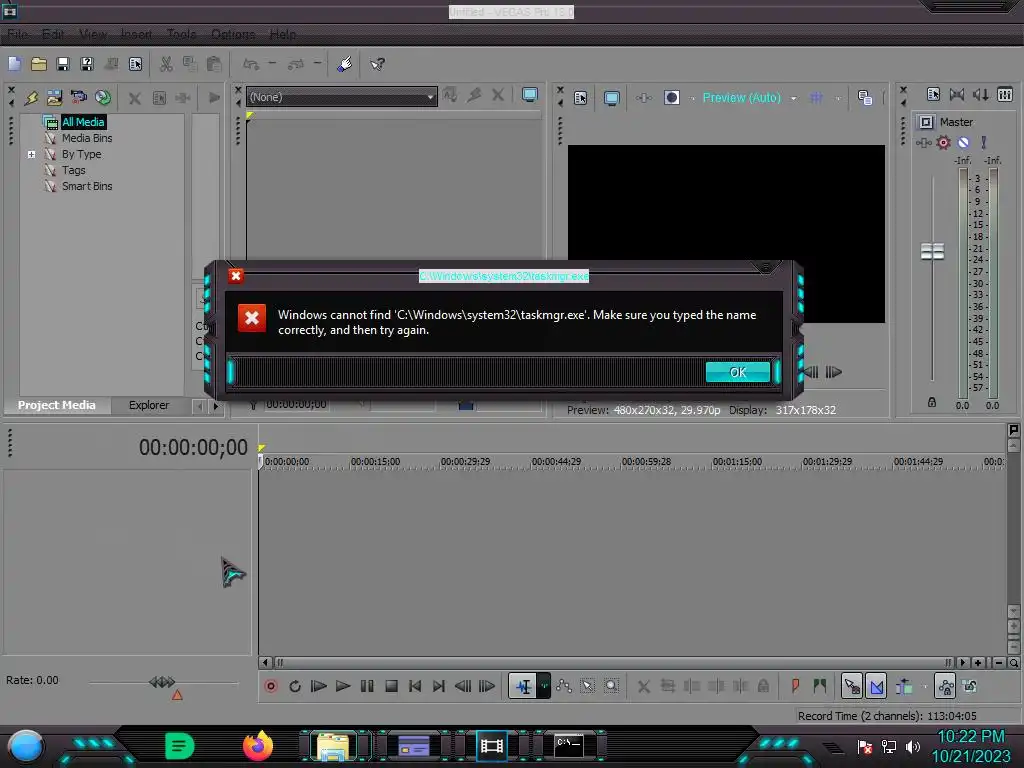Toggle Loop Playback in transport bar
1024x768 pixels.
295,686
